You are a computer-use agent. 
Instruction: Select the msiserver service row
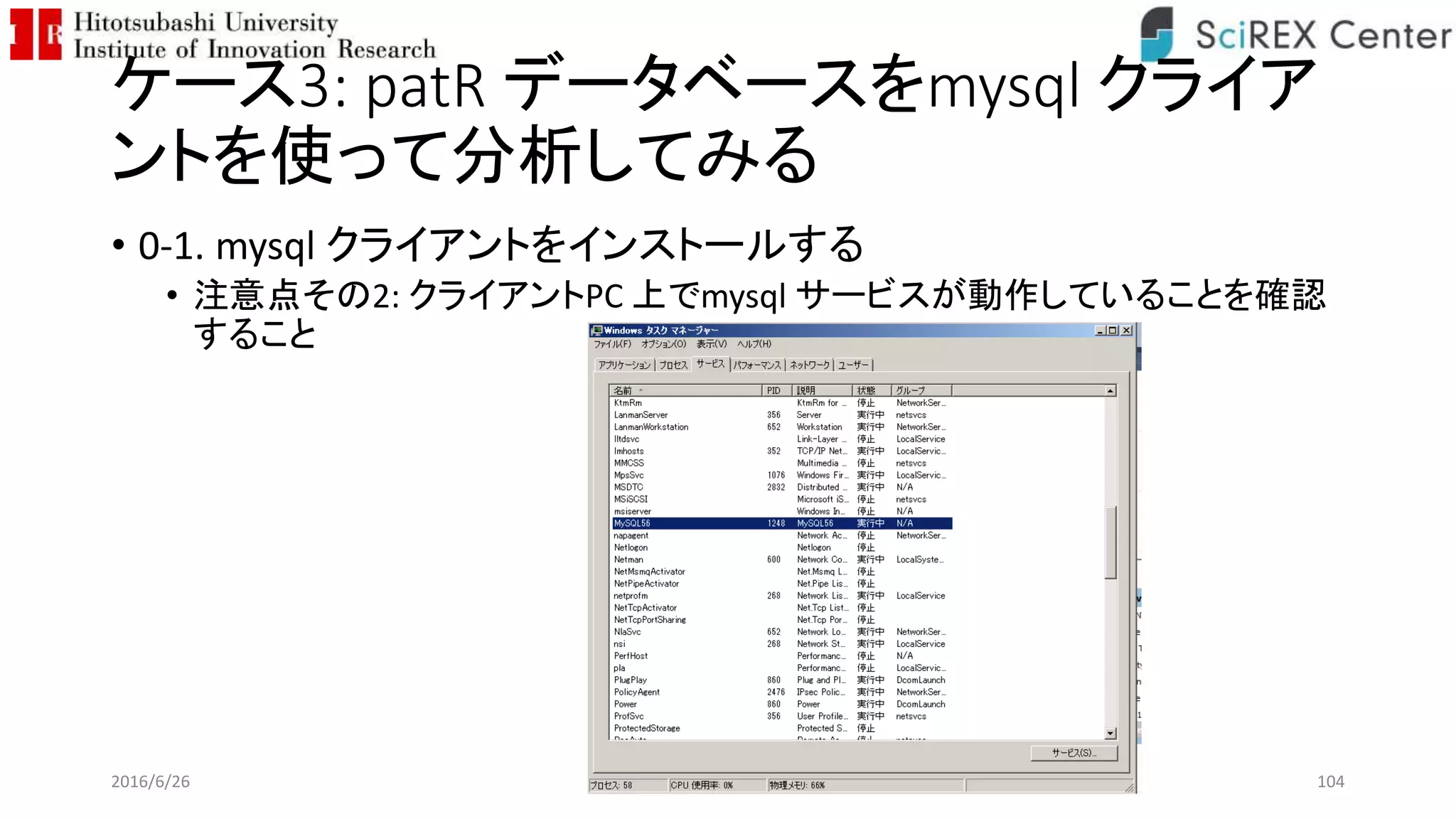[782, 512]
